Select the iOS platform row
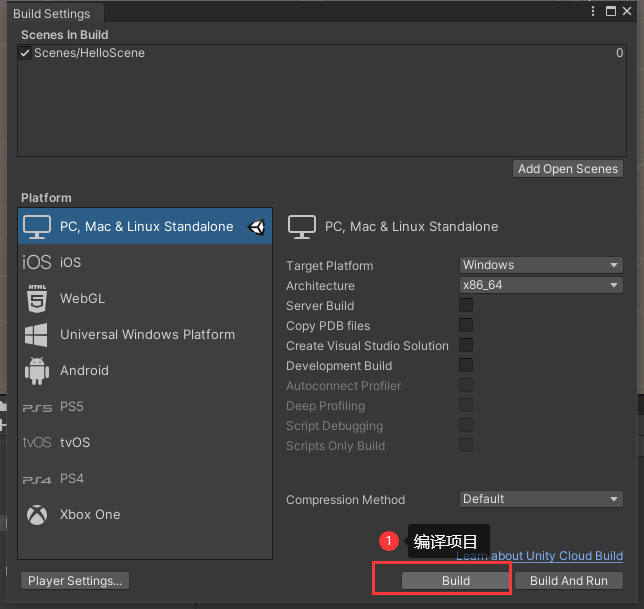The image size is (644, 609). [145, 262]
